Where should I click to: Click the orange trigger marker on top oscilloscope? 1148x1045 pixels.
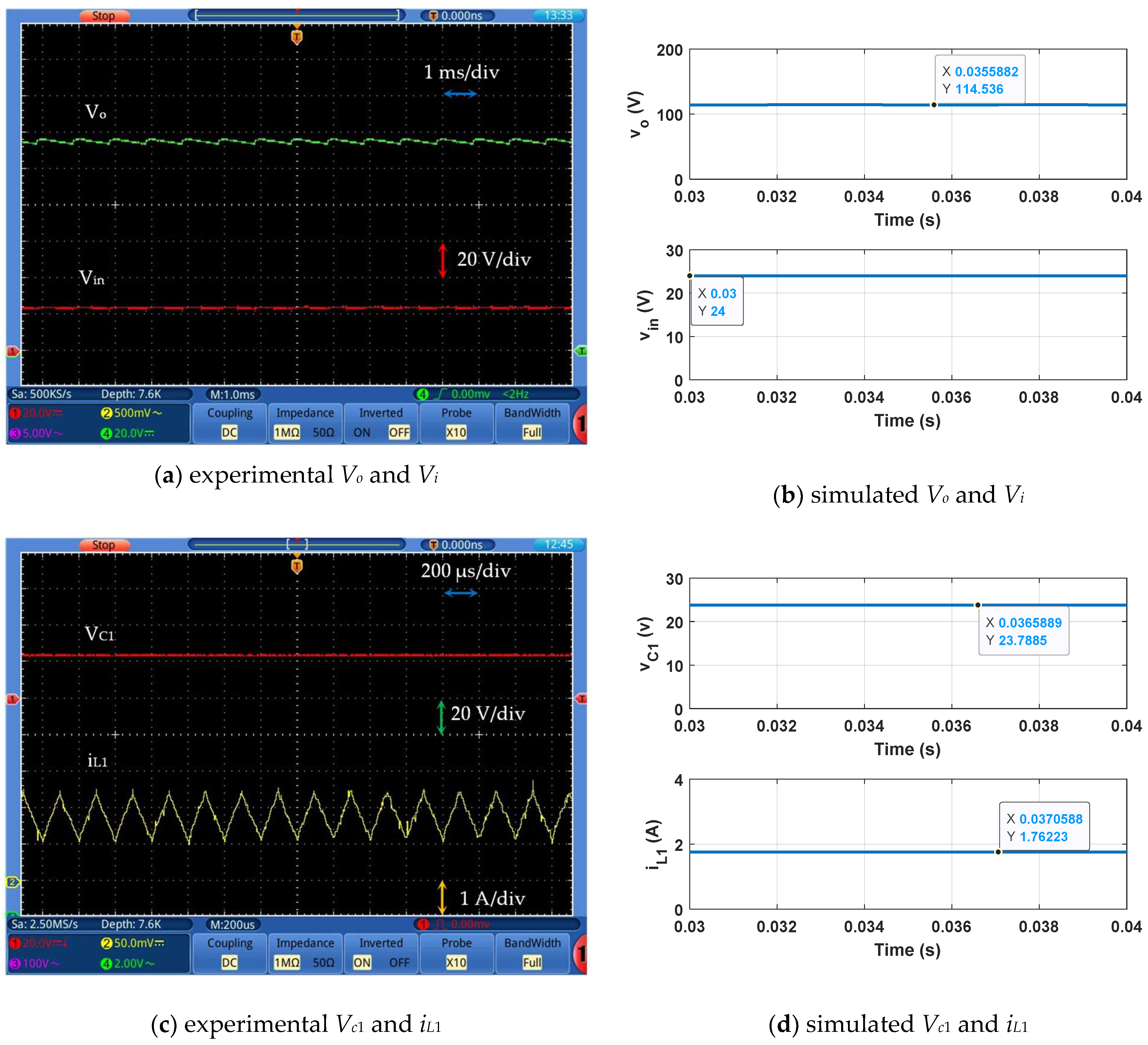point(297,38)
